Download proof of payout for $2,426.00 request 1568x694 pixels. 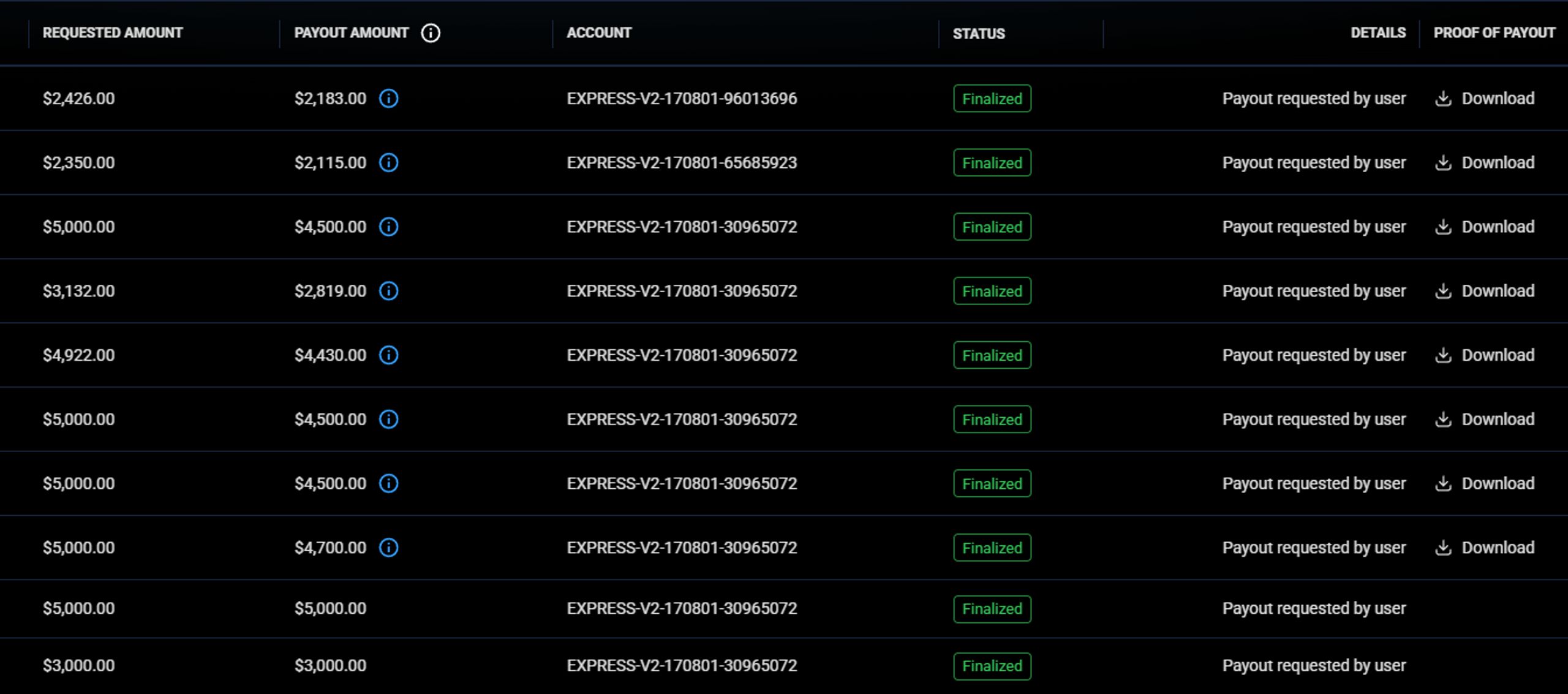point(1485,99)
